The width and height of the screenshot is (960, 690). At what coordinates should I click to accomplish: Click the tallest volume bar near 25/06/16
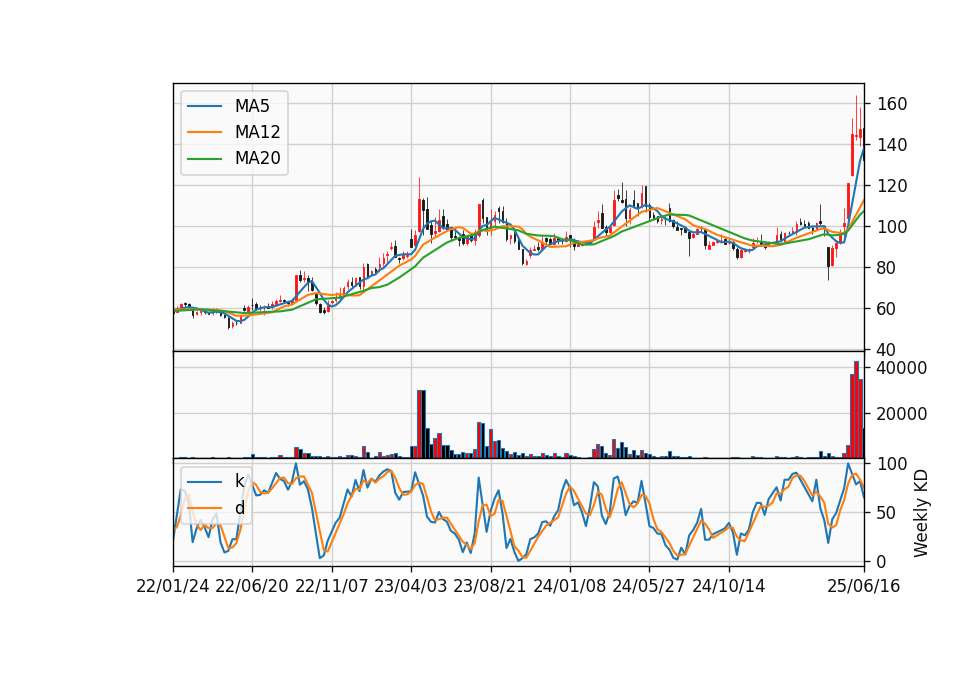pyautogui.click(x=857, y=410)
